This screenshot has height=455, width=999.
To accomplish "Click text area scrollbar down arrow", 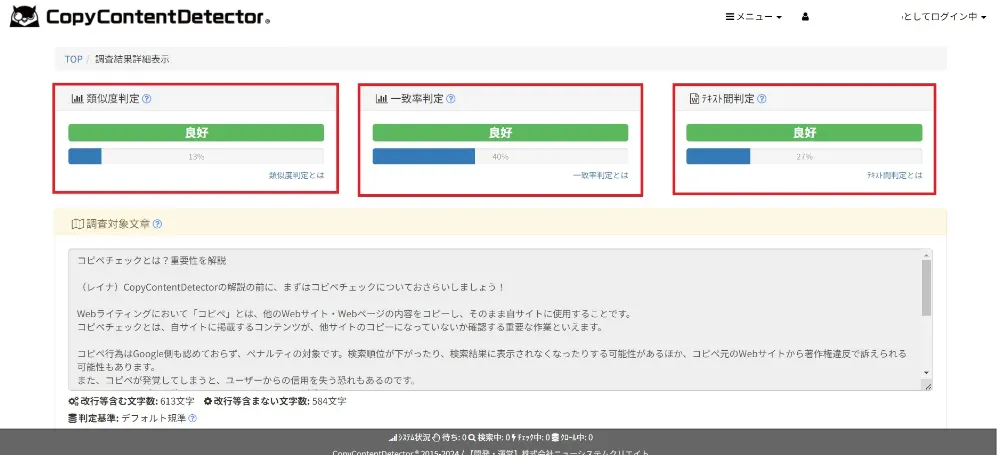I will [926, 373].
